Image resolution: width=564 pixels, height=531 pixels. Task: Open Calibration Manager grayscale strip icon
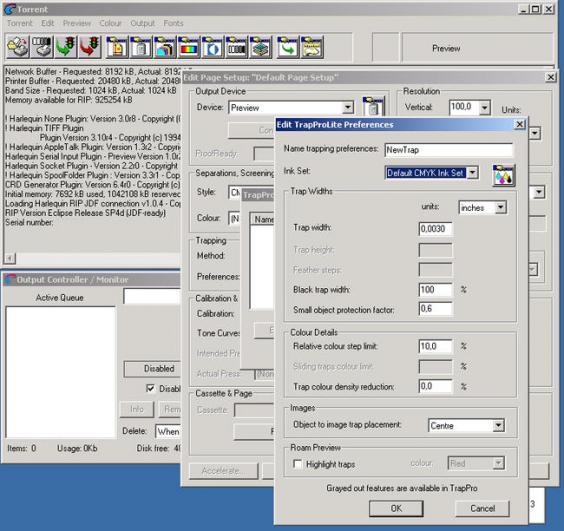click(x=236, y=47)
